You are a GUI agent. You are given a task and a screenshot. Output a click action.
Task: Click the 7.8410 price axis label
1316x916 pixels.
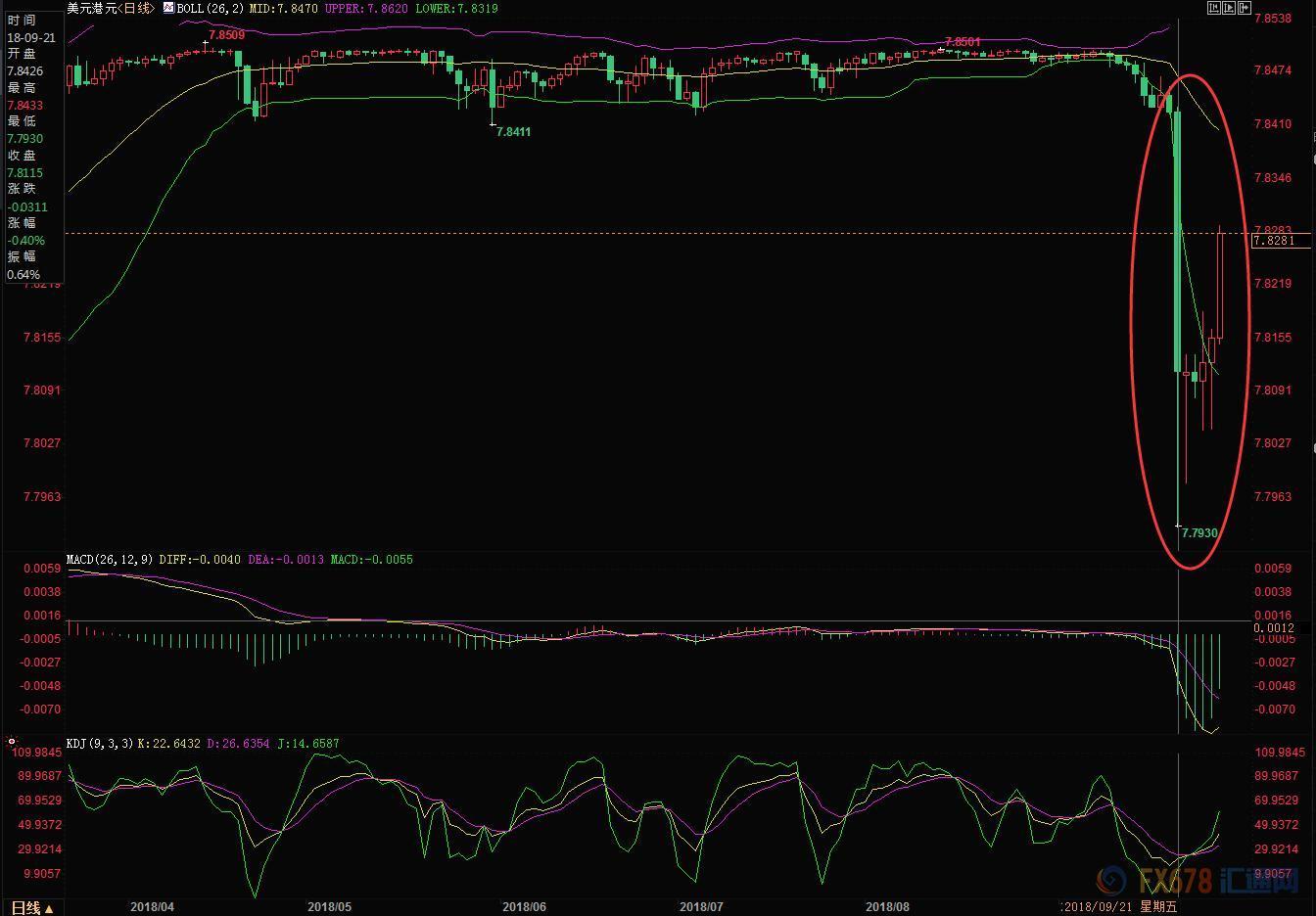tap(1273, 124)
